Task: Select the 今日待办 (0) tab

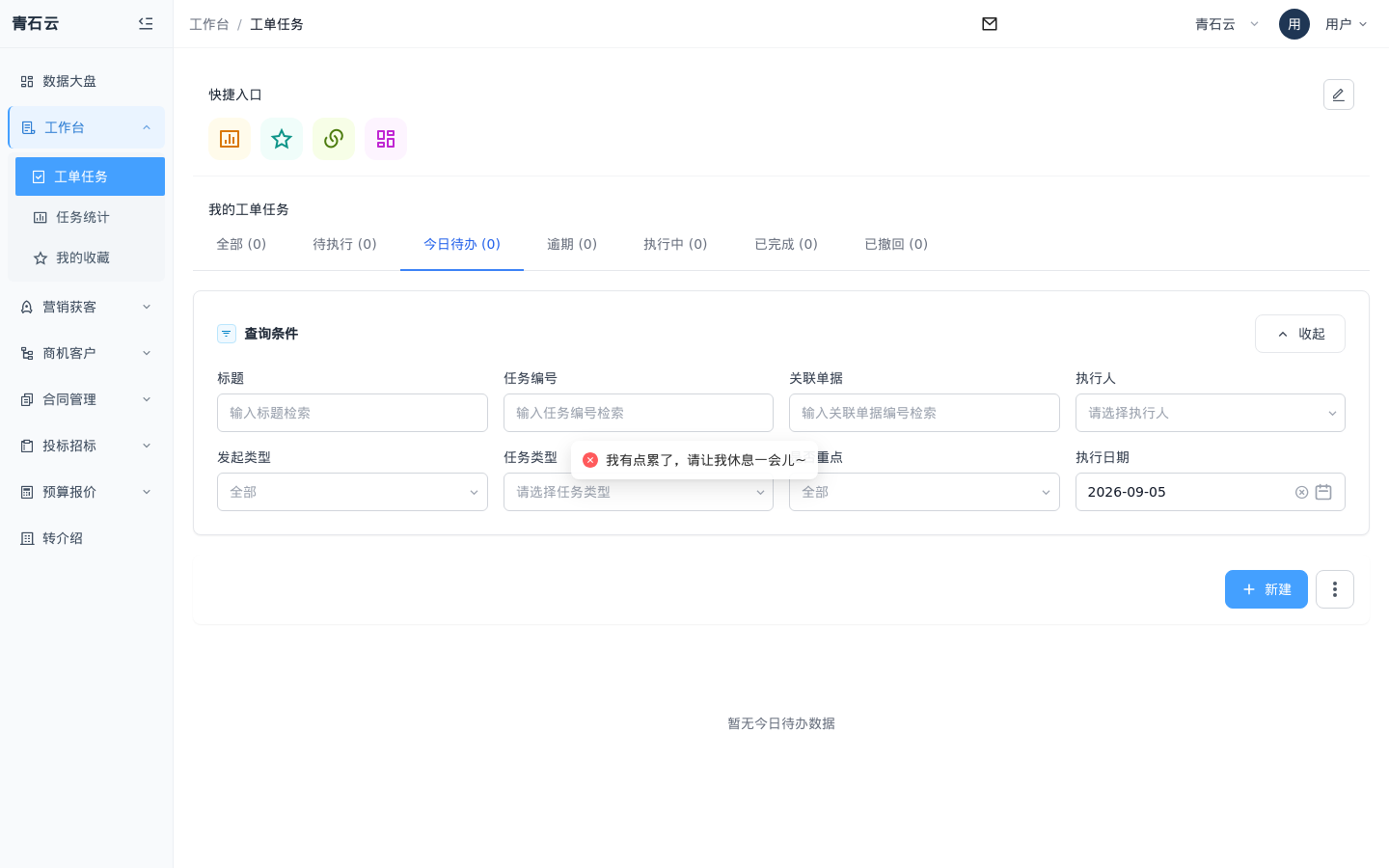Action: [462, 244]
